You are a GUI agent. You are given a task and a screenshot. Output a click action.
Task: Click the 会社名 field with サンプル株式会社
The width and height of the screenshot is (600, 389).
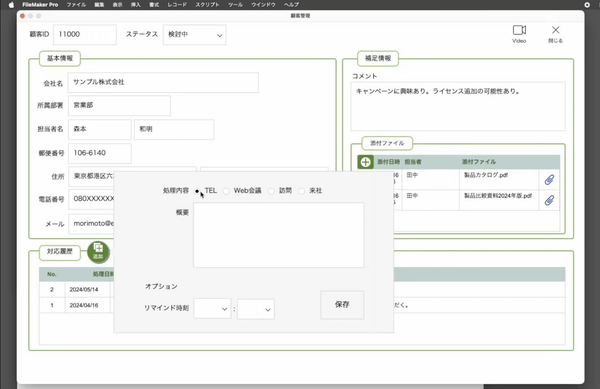pyautogui.click(x=163, y=82)
